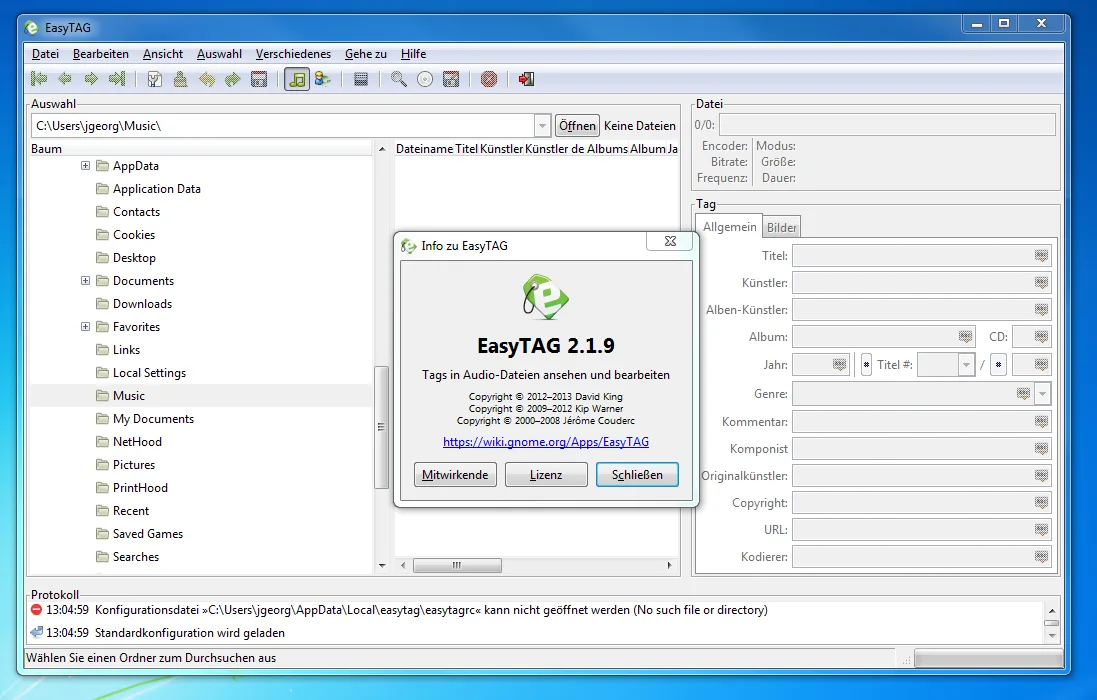Screen dimensions: 1097x700
Task: Apply URL field to all files icon
Action: point(1041,529)
